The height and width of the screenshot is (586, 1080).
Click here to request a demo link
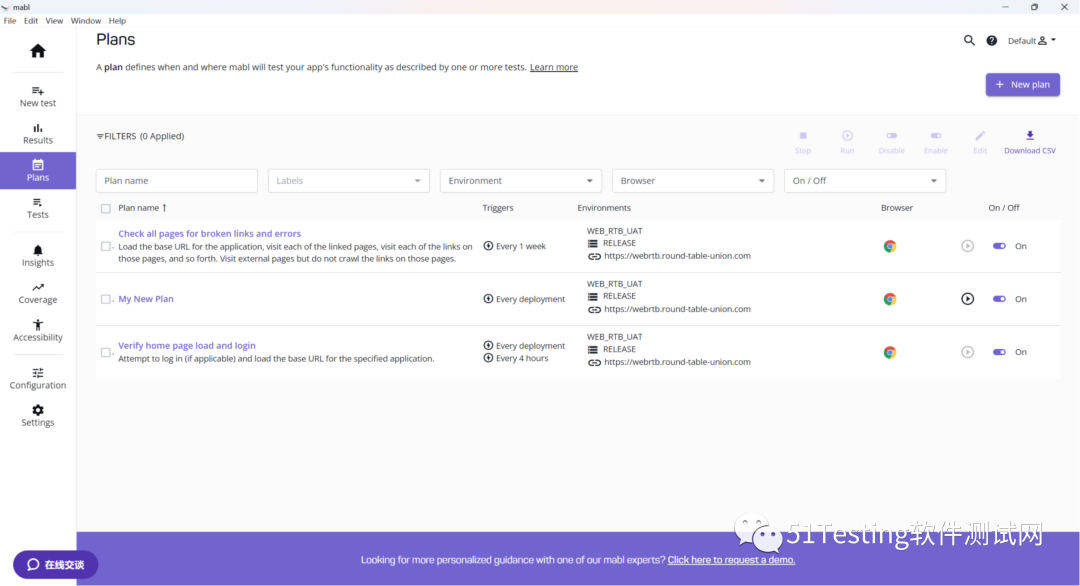click(731, 560)
